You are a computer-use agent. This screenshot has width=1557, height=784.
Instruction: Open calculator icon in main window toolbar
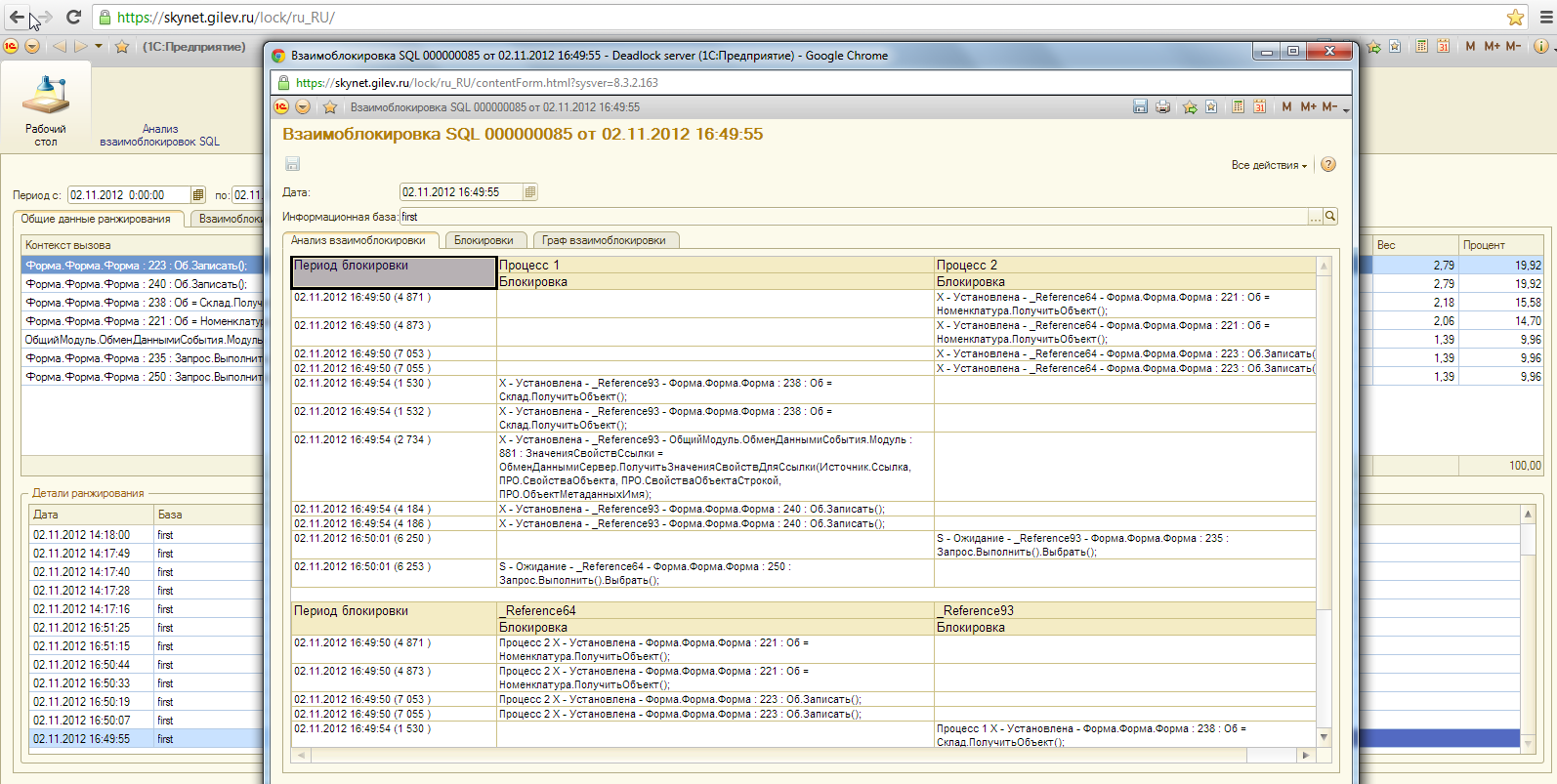(x=1421, y=46)
